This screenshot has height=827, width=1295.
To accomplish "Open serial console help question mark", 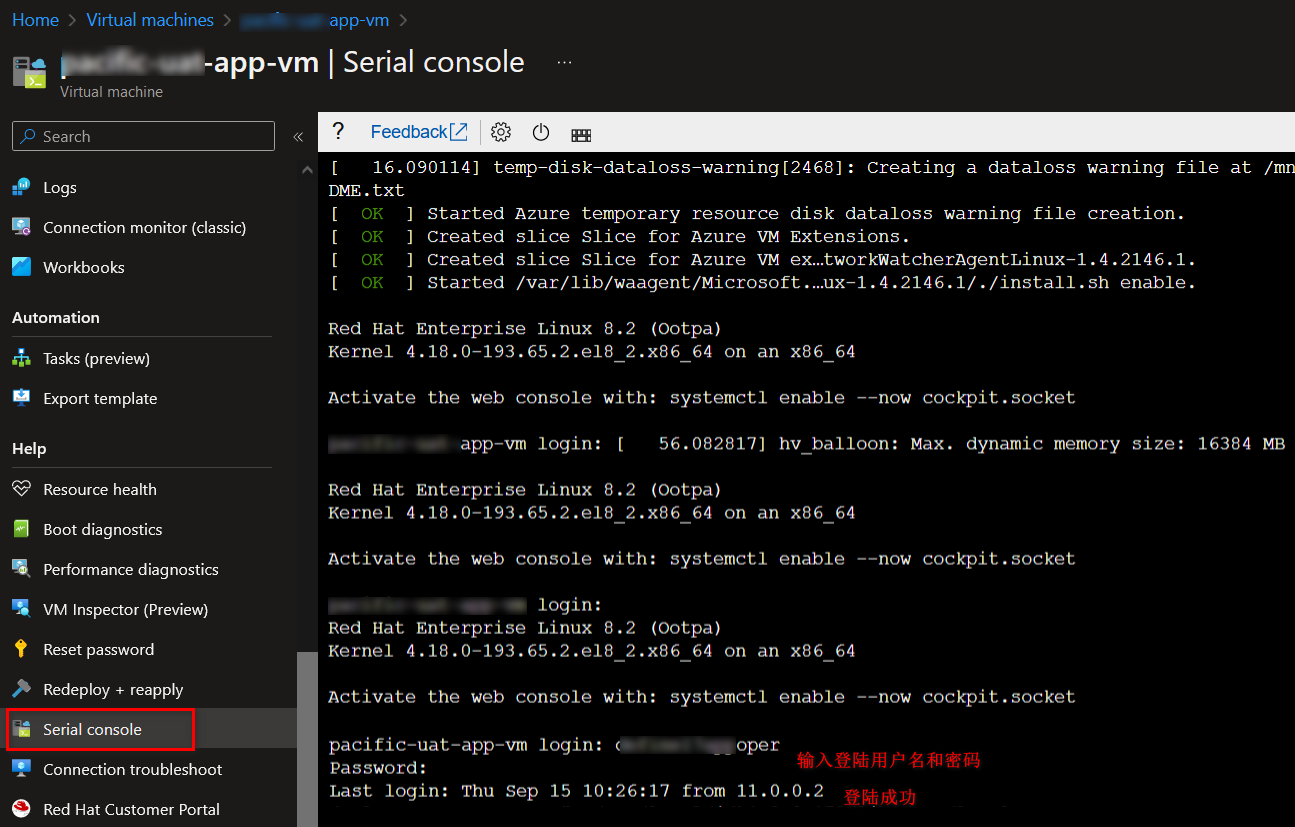I will coord(338,131).
